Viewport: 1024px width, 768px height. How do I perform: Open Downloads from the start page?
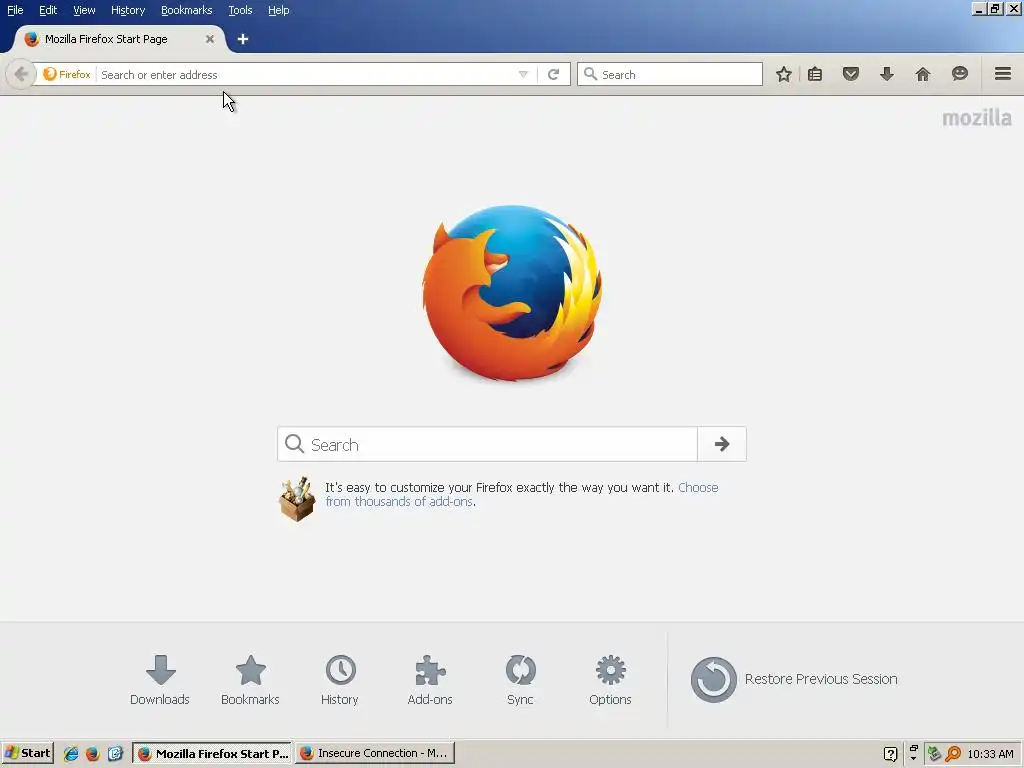160,680
